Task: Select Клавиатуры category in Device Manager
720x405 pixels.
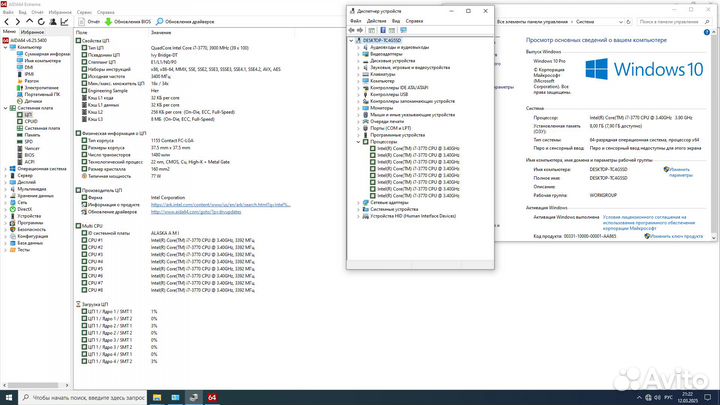Action: click(382, 74)
